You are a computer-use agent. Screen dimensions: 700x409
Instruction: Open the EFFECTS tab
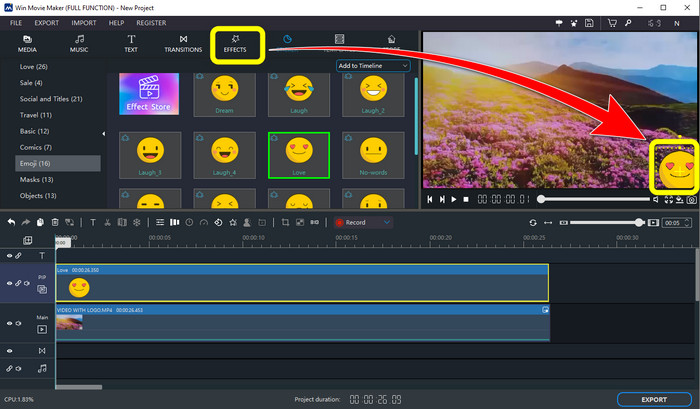237,43
